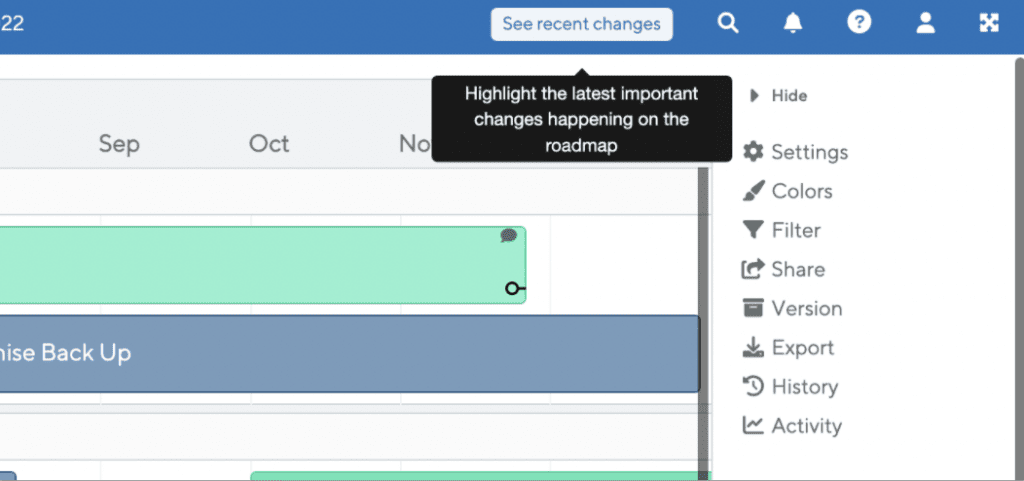The height and width of the screenshot is (481, 1024).
Task: Click the dependency connector circle on green bar
Action: click(513, 288)
